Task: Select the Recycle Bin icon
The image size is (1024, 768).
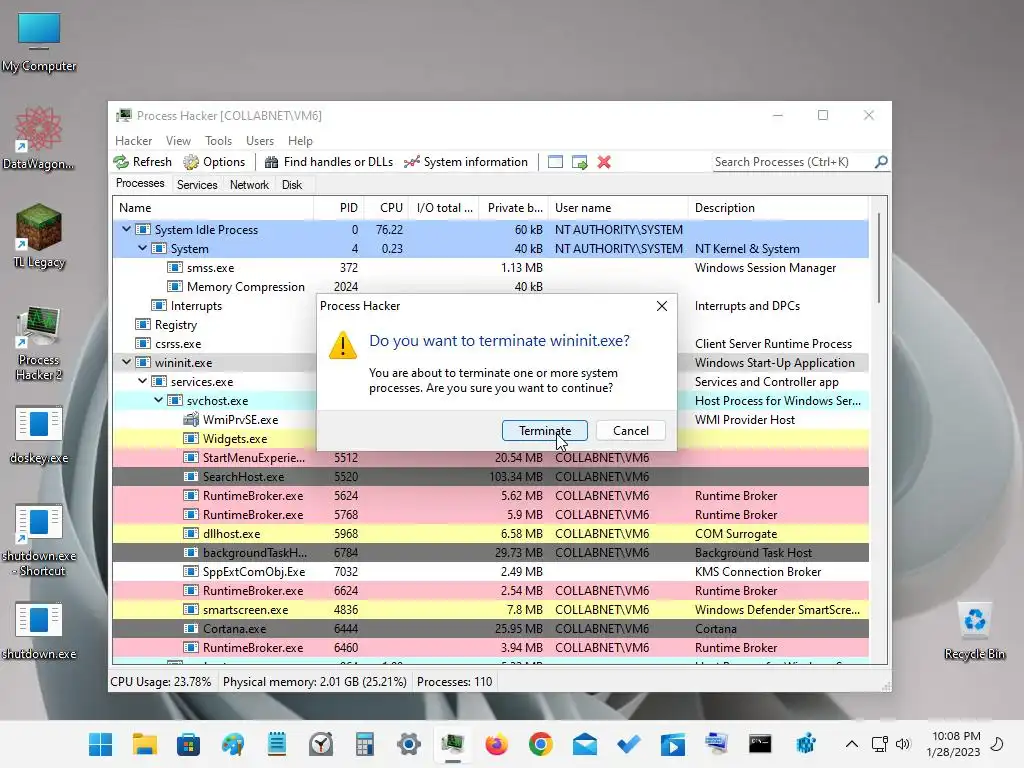Action: (x=974, y=631)
